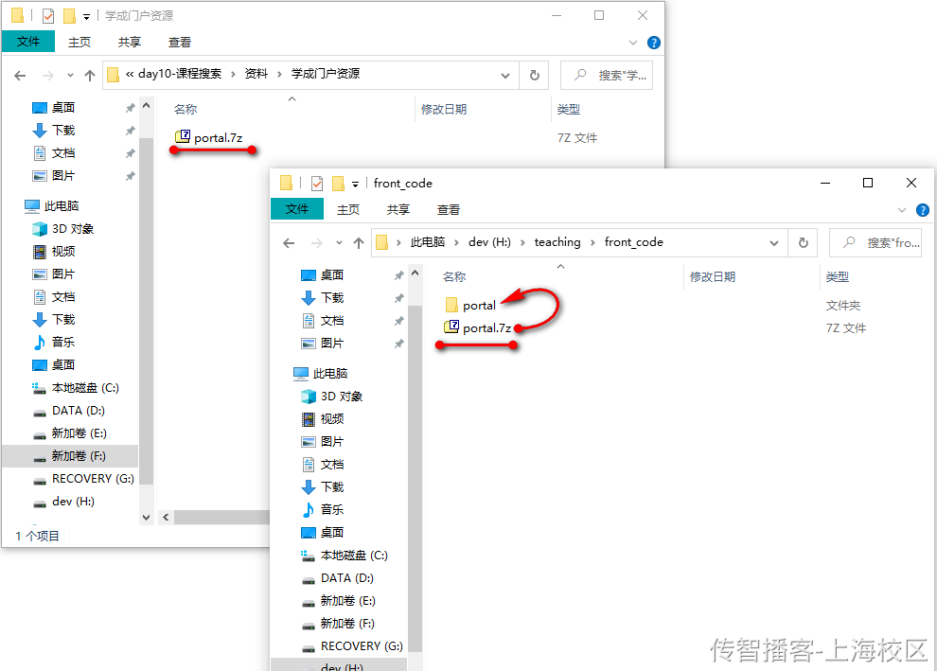Screen dimensions: 937x671
Task: Switch to 共享 tab in front_code window
Action: [398, 210]
